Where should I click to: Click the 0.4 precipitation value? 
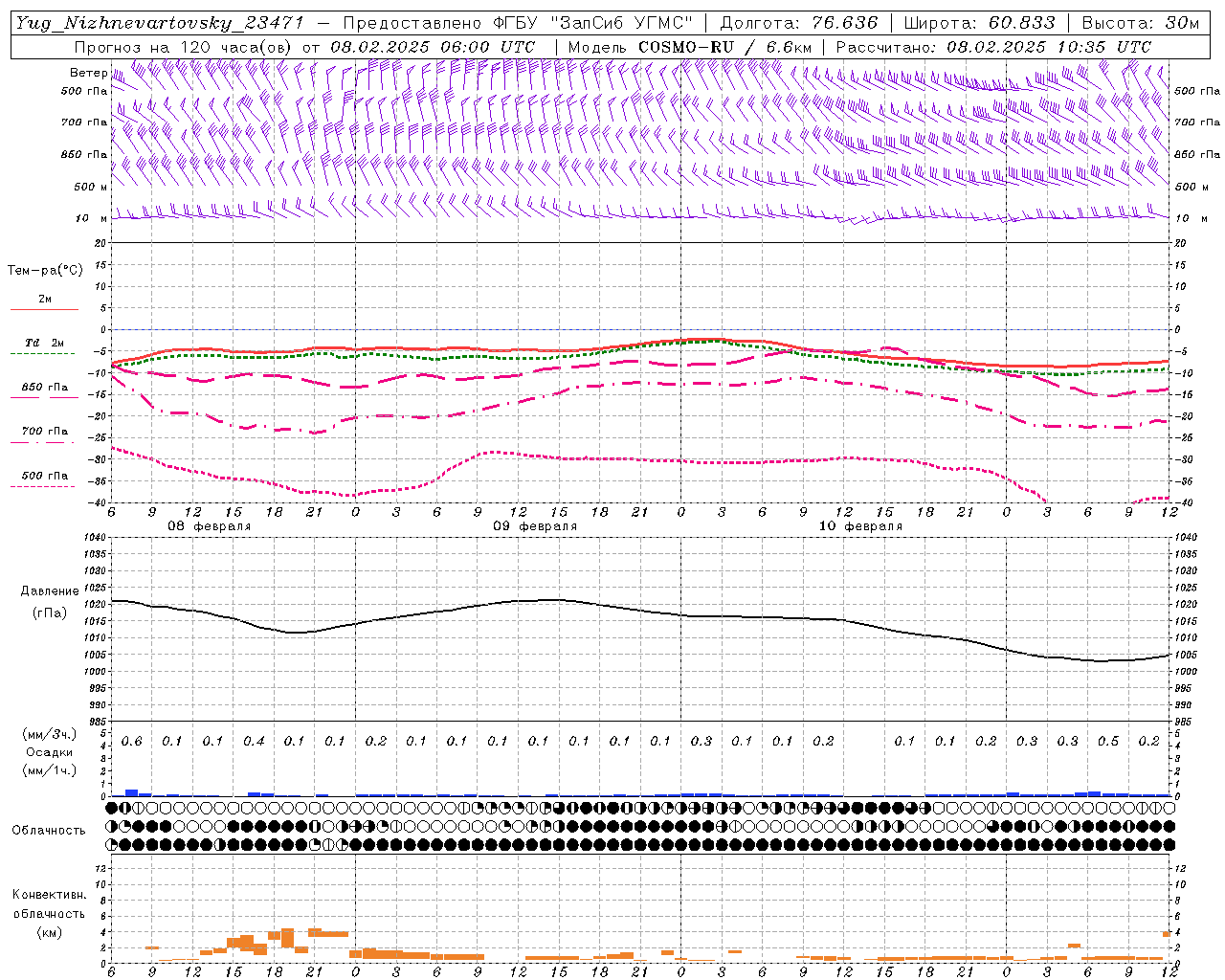[254, 742]
